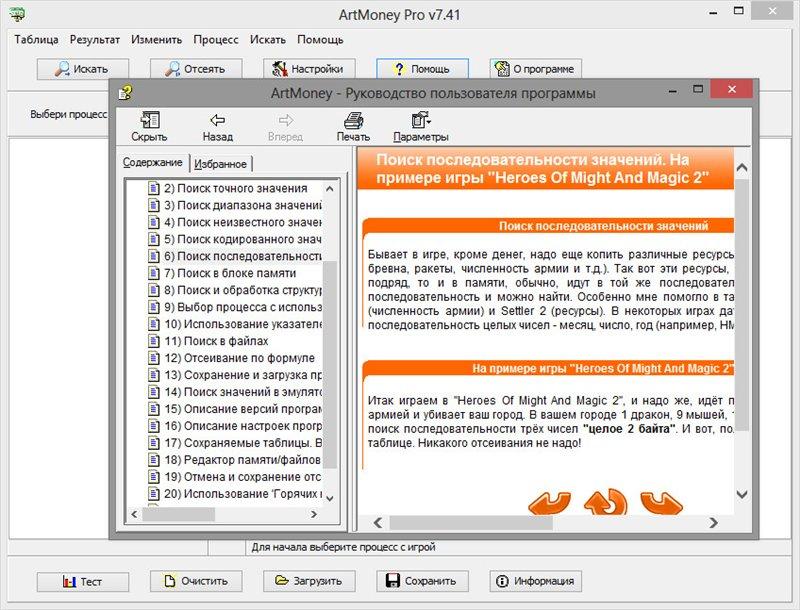Screen dimensions: 800x610
Task: Click the status text Для начала выберите процесс
Action: [343, 547]
